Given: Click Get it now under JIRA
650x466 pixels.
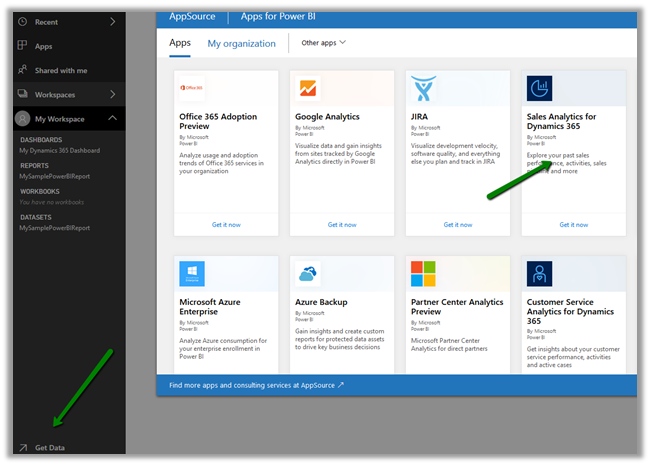Looking at the screenshot, I should click(458, 225).
